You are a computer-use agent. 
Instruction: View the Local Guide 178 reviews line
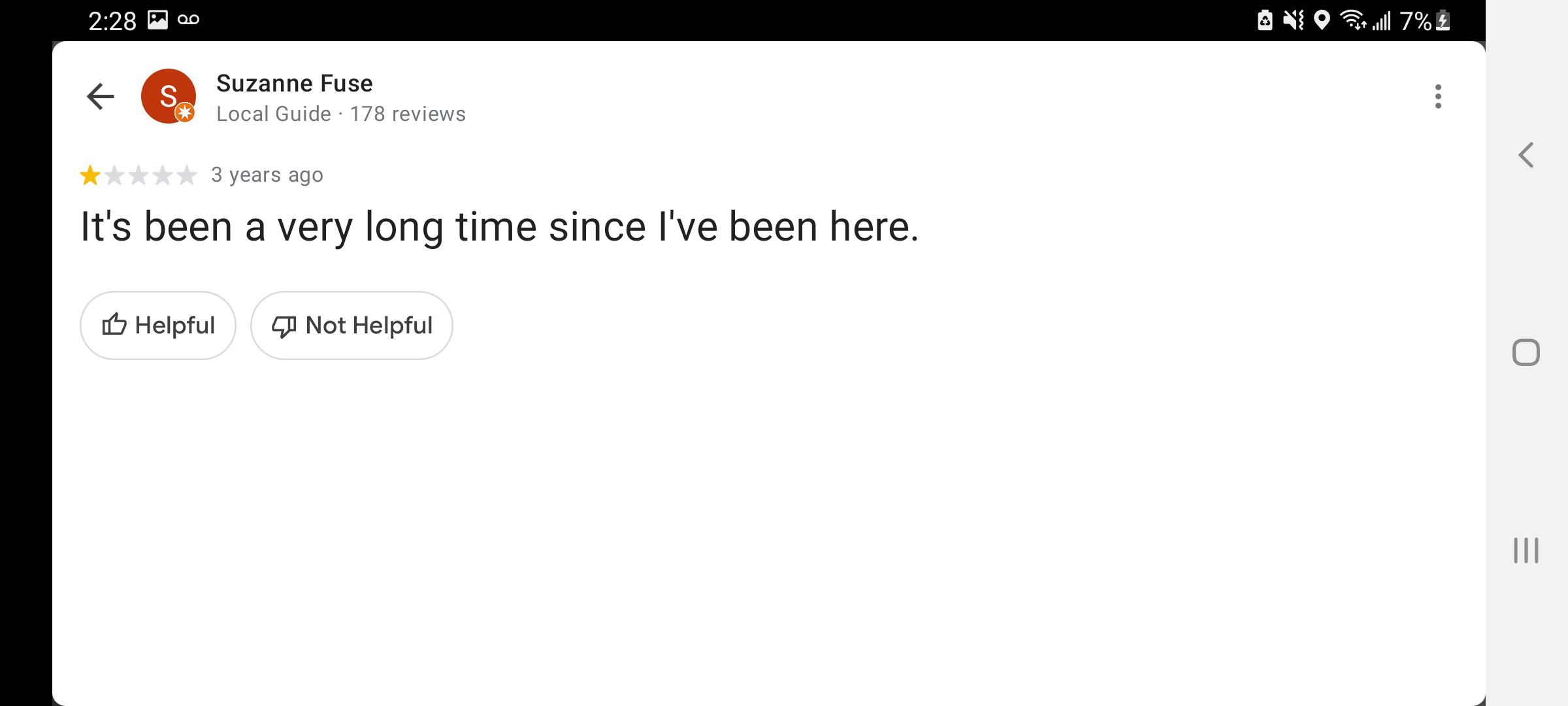(x=340, y=114)
